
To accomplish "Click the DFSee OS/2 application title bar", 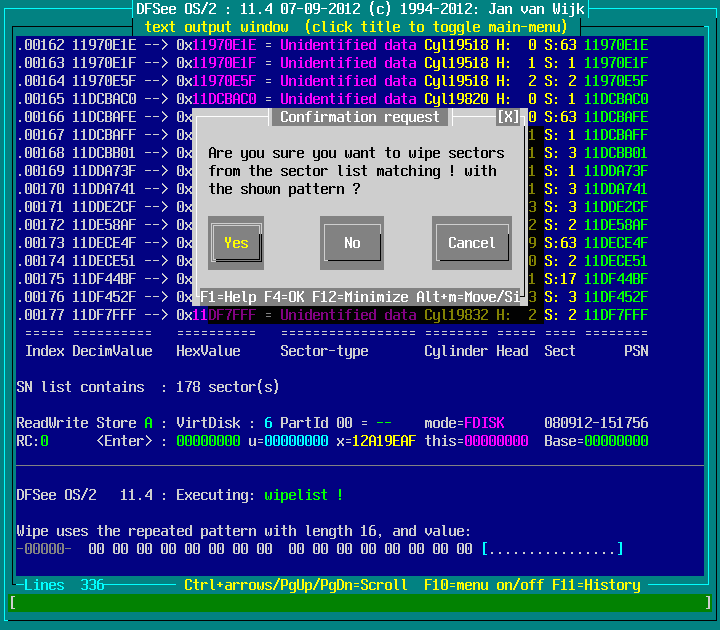I will point(360,9).
